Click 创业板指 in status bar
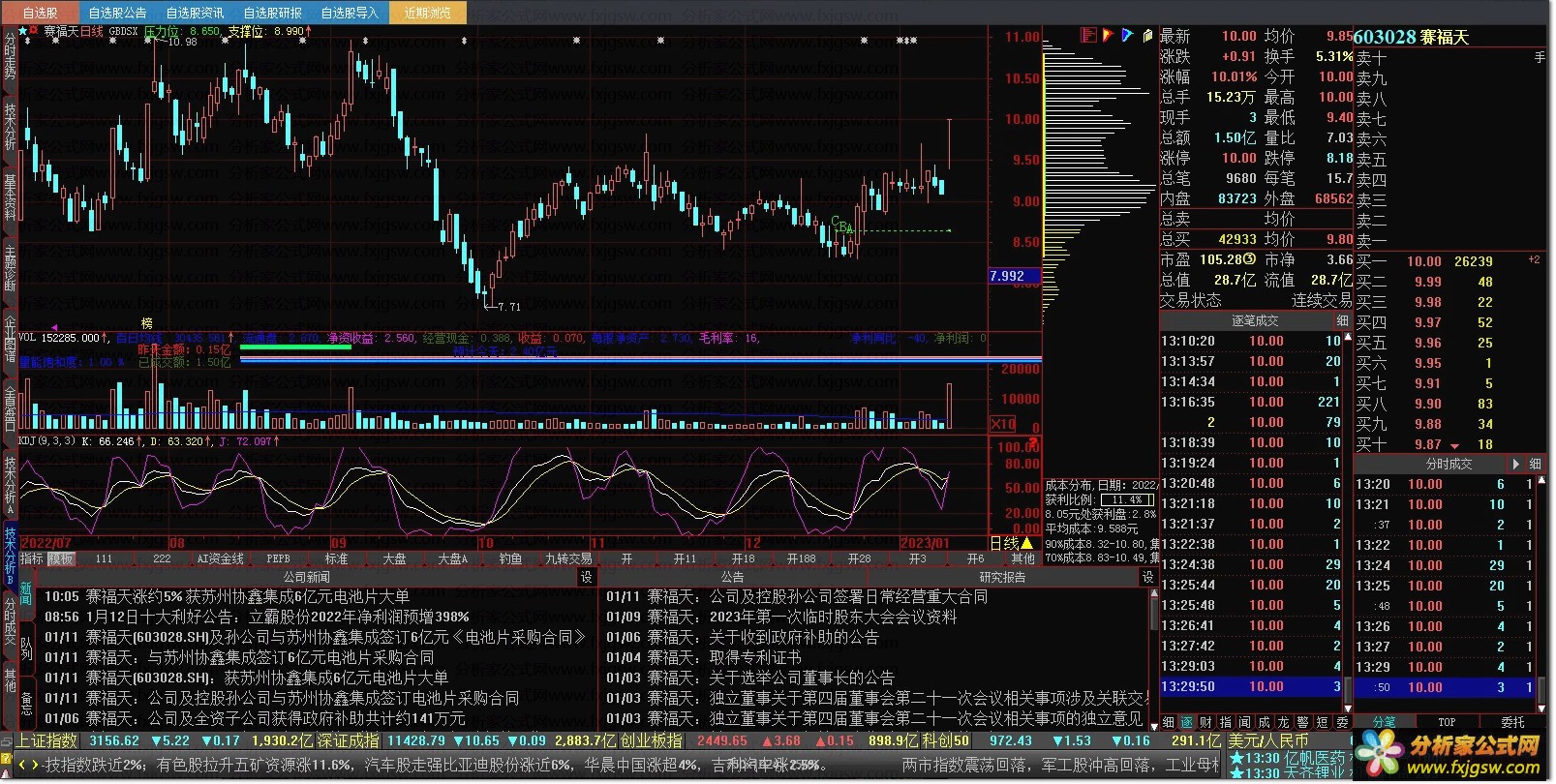This screenshot has width=1556, height=784. pos(652,740)
